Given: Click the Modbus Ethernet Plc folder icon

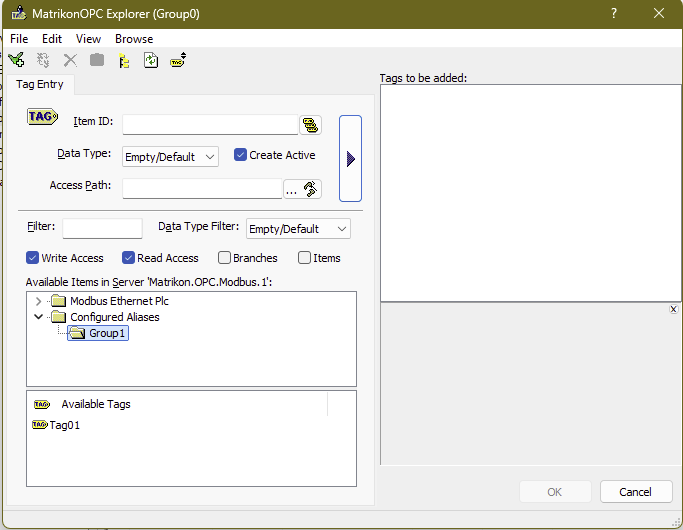Looking at the screenshot, I should tap(58, 301).
